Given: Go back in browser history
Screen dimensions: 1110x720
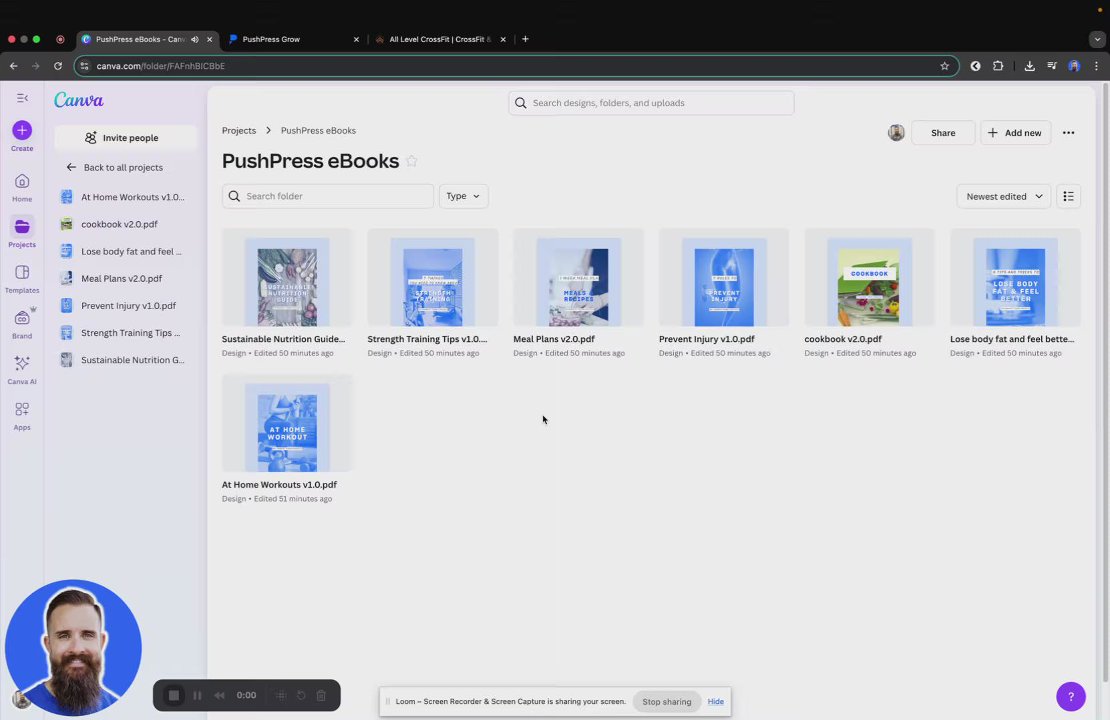Looking at the screenshot, I should 13,66.
